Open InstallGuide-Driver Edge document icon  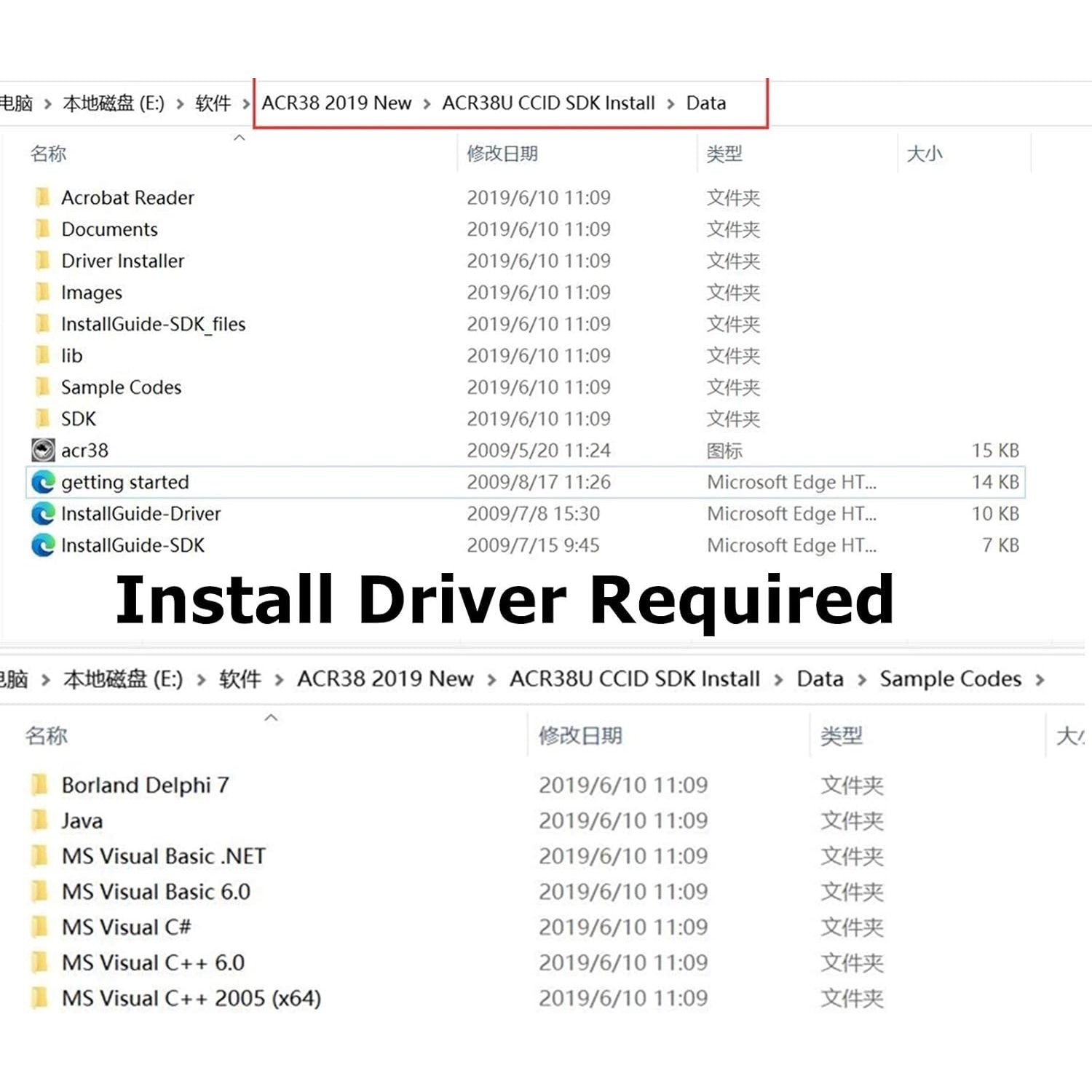pyautogui.click(x=43, y=514)
